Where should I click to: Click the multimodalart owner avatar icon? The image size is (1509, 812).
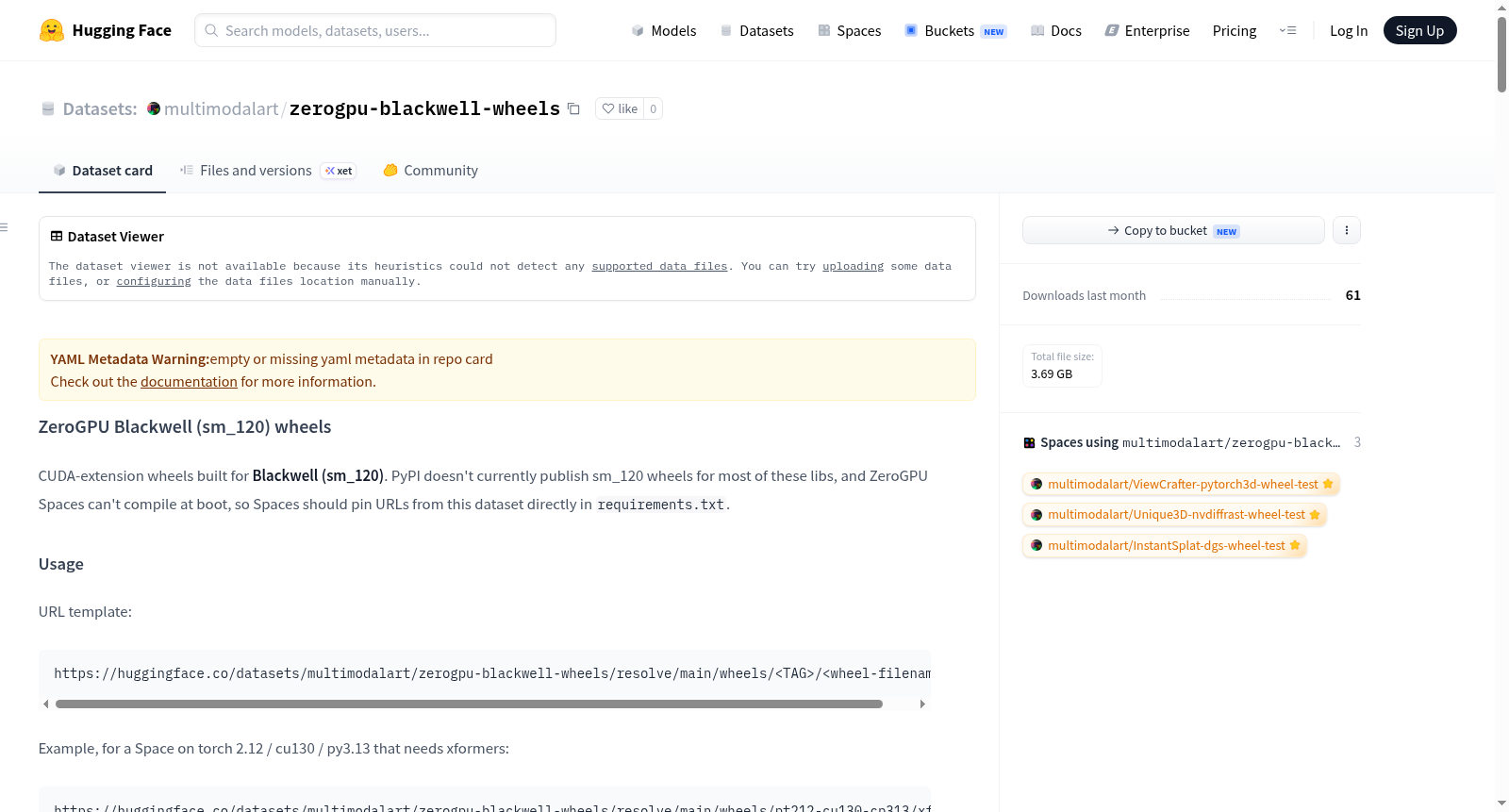click(x=154, y=108)
